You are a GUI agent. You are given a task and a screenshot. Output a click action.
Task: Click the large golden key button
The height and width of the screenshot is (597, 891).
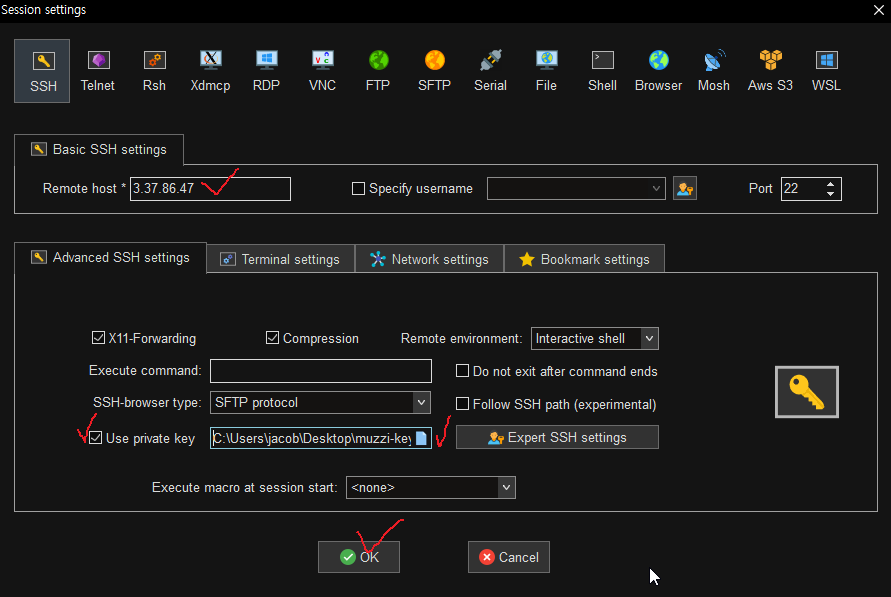(806, 392)
